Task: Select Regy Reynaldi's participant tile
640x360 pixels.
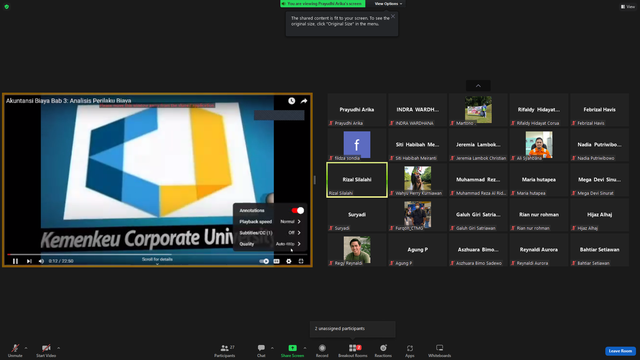Action: (357, 250)
